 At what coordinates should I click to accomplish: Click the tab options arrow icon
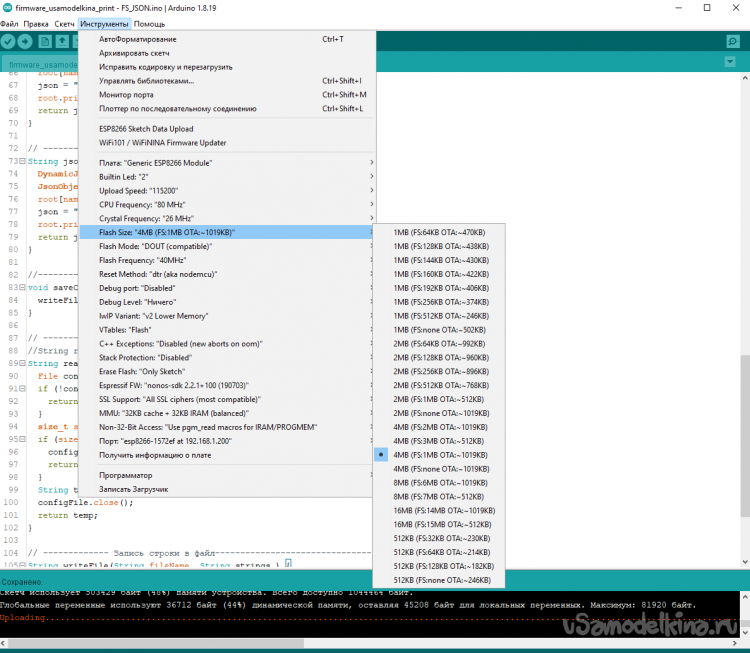pos(730,63)
